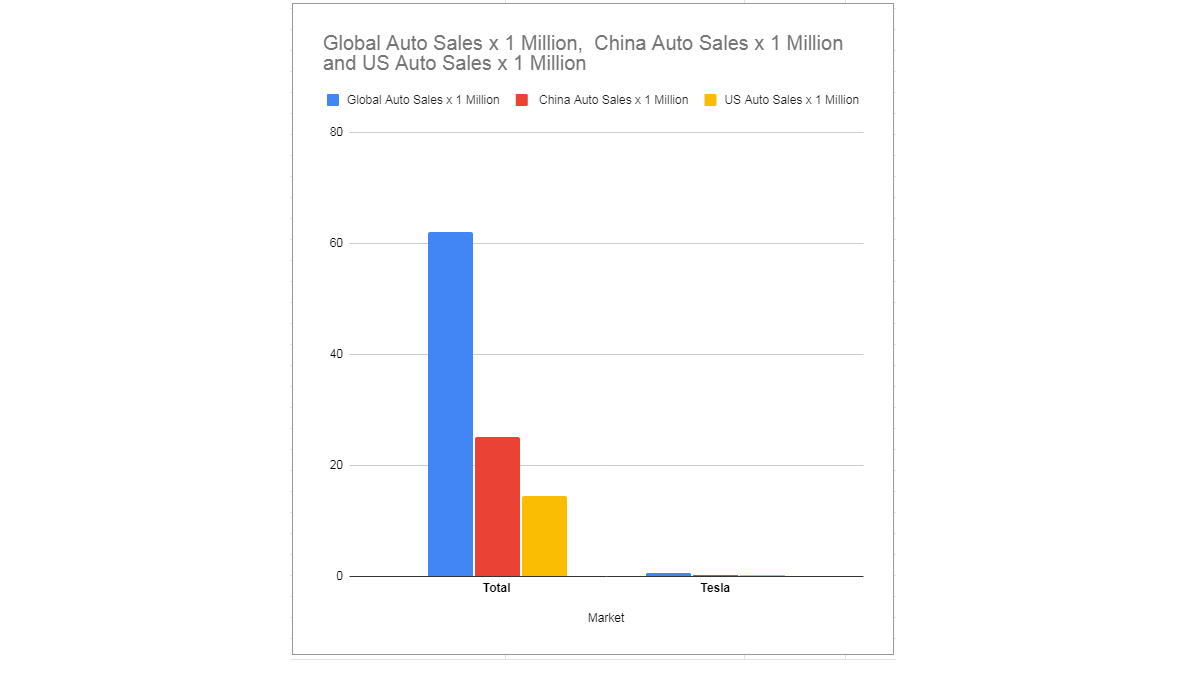Click the 0 vertical axis label
The height and width of the screenshot is (675, 1200).
click(x=339, y=576)
